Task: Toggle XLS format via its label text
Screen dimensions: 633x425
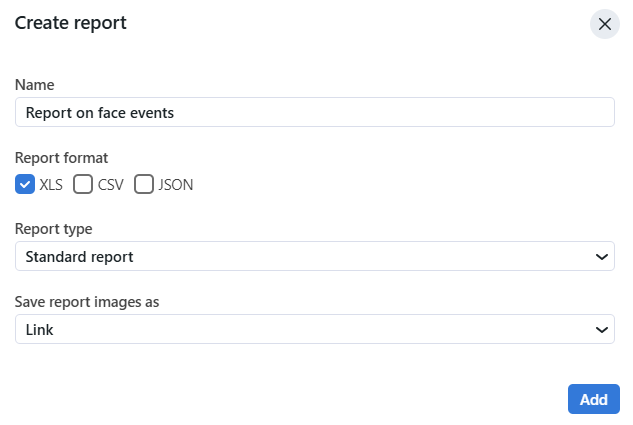Action: [51, 184]
